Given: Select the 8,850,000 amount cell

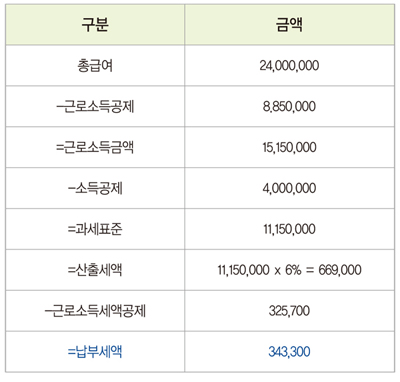Looking at the screenshot, I should point(289,107).
